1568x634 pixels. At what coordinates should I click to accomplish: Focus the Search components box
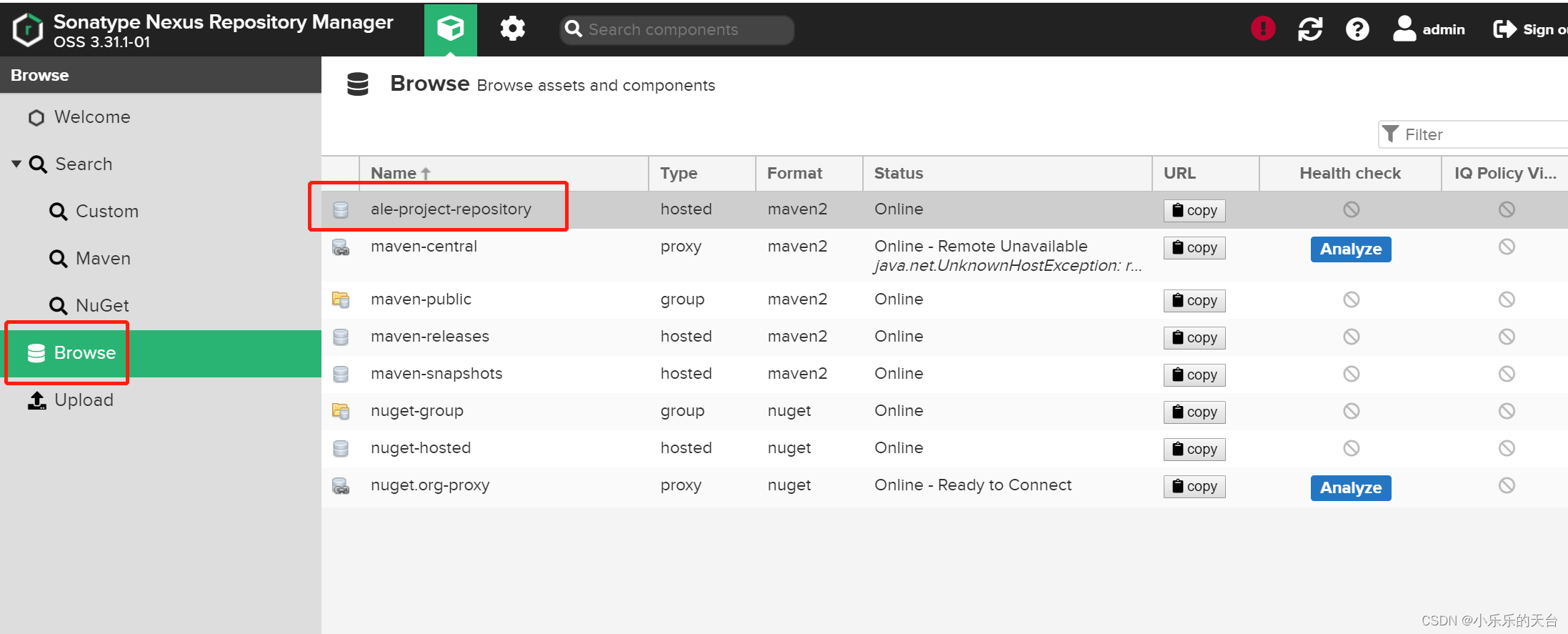coord(676,29)
